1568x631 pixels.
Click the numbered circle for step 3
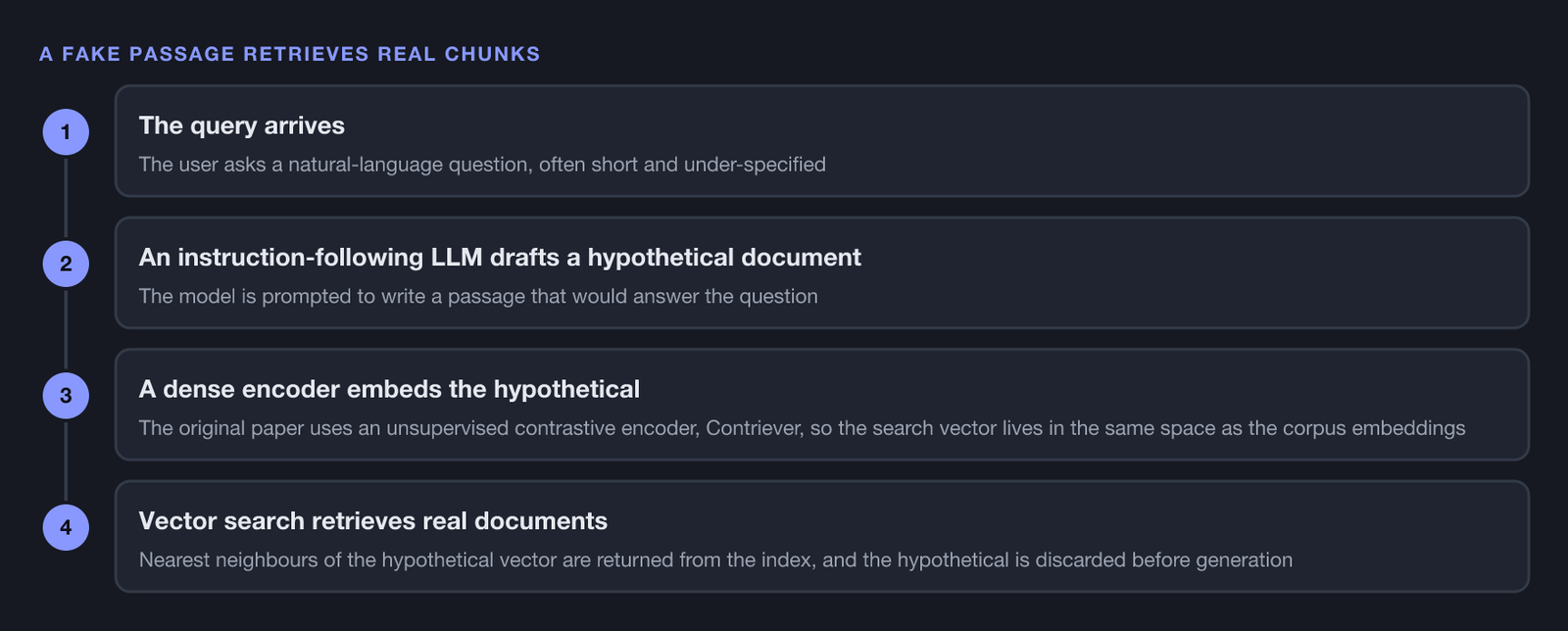(66, 395)
